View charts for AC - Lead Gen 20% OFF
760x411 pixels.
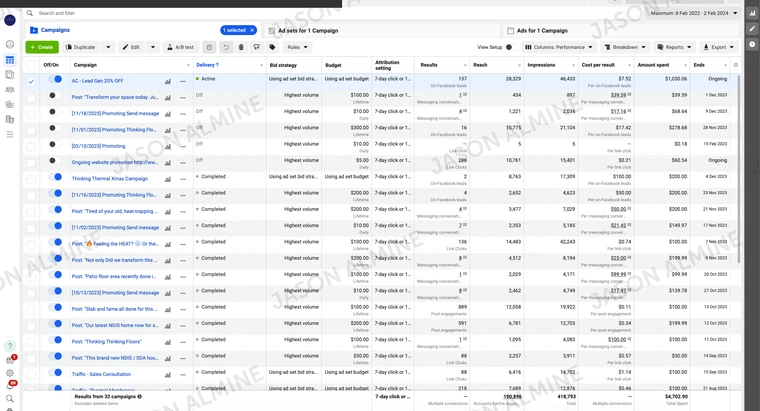click(x=168, y=81)
